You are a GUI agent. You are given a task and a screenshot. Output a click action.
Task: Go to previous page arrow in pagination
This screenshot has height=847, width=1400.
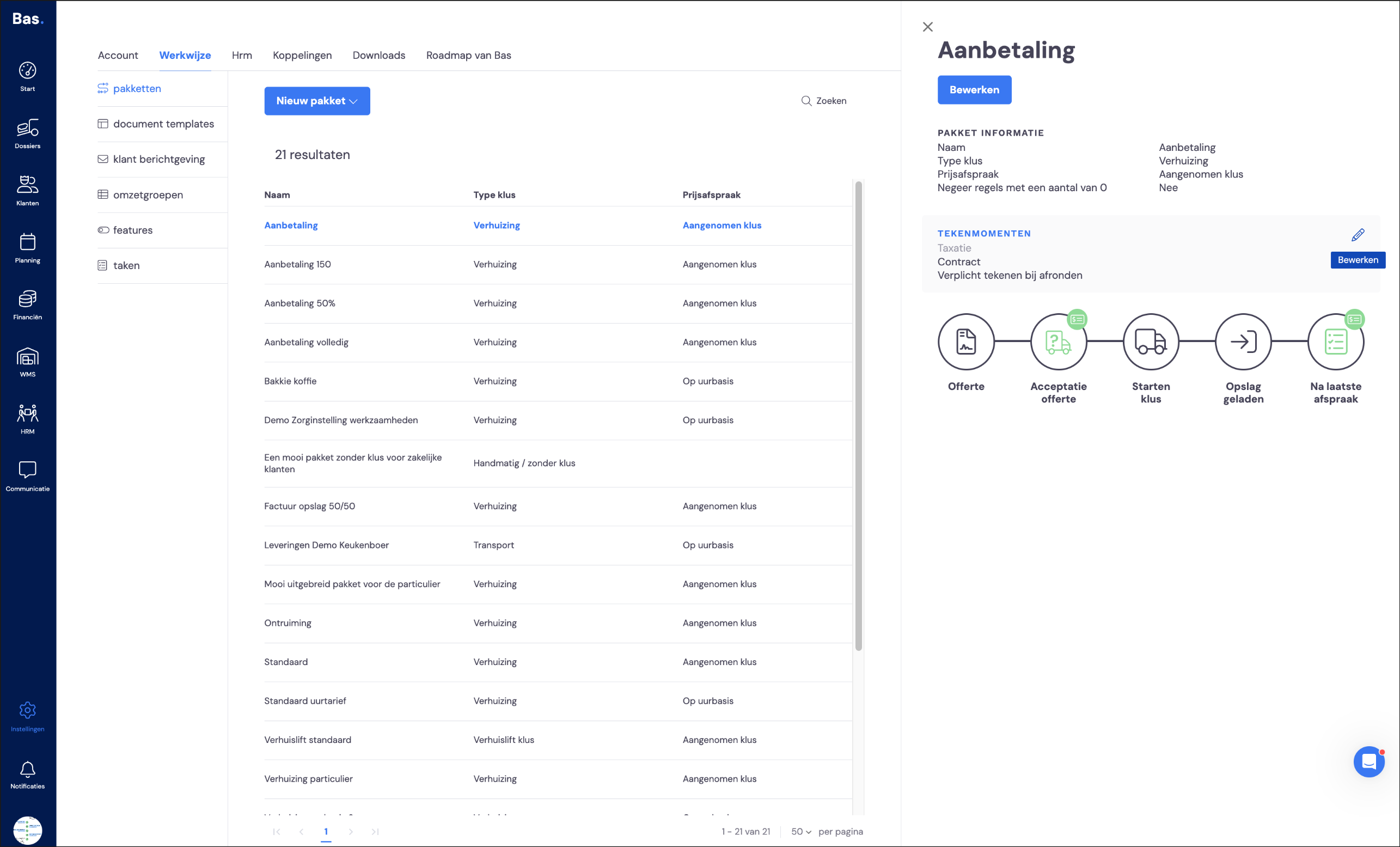pos(301,832)
